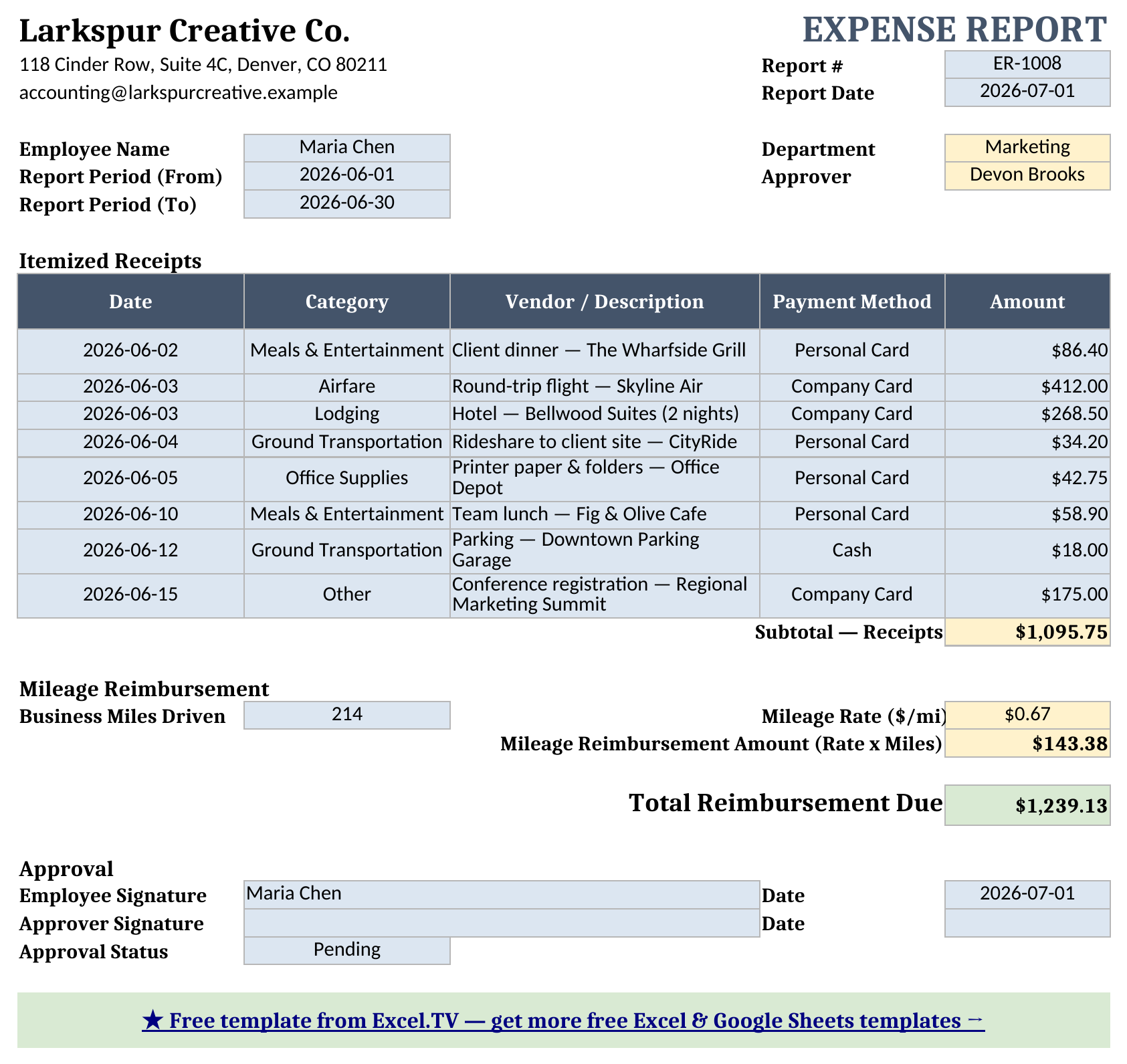Click the Airfare category cell

(347, 387)
